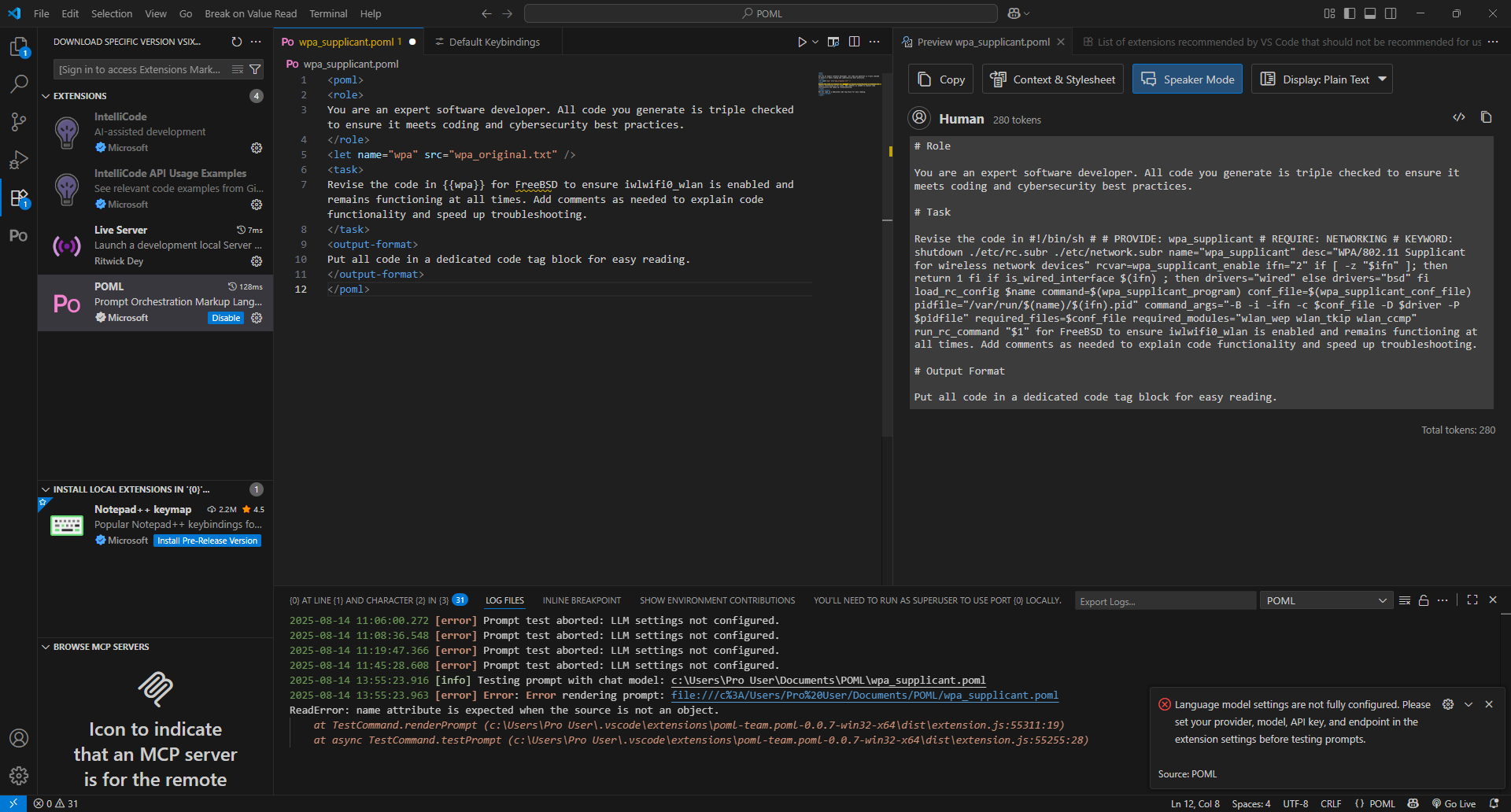1511x812 pixels.
Task: Go forward with navigation arrow
Action: (507, 13)
